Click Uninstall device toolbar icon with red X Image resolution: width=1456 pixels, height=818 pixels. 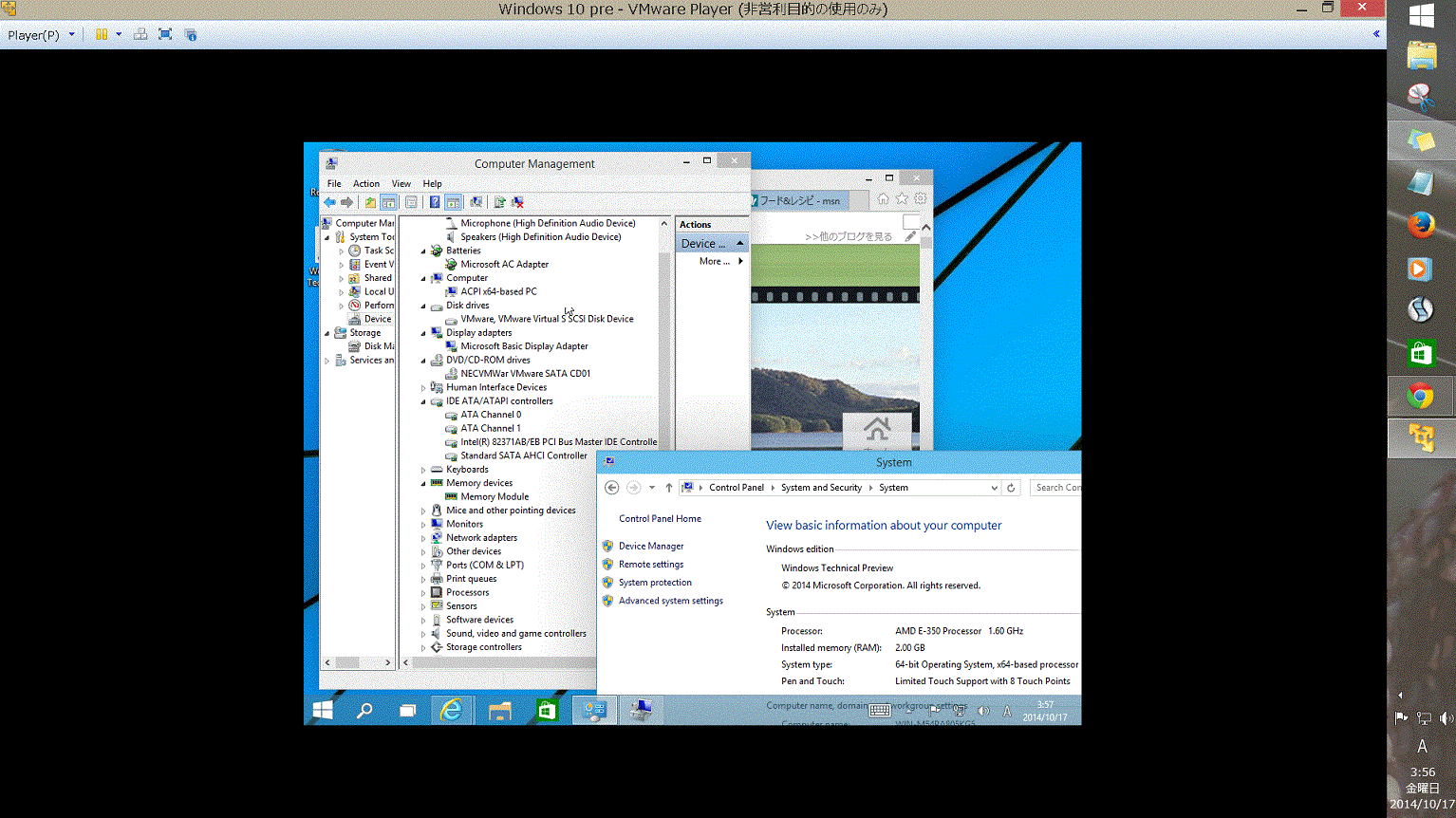(517, 202)
